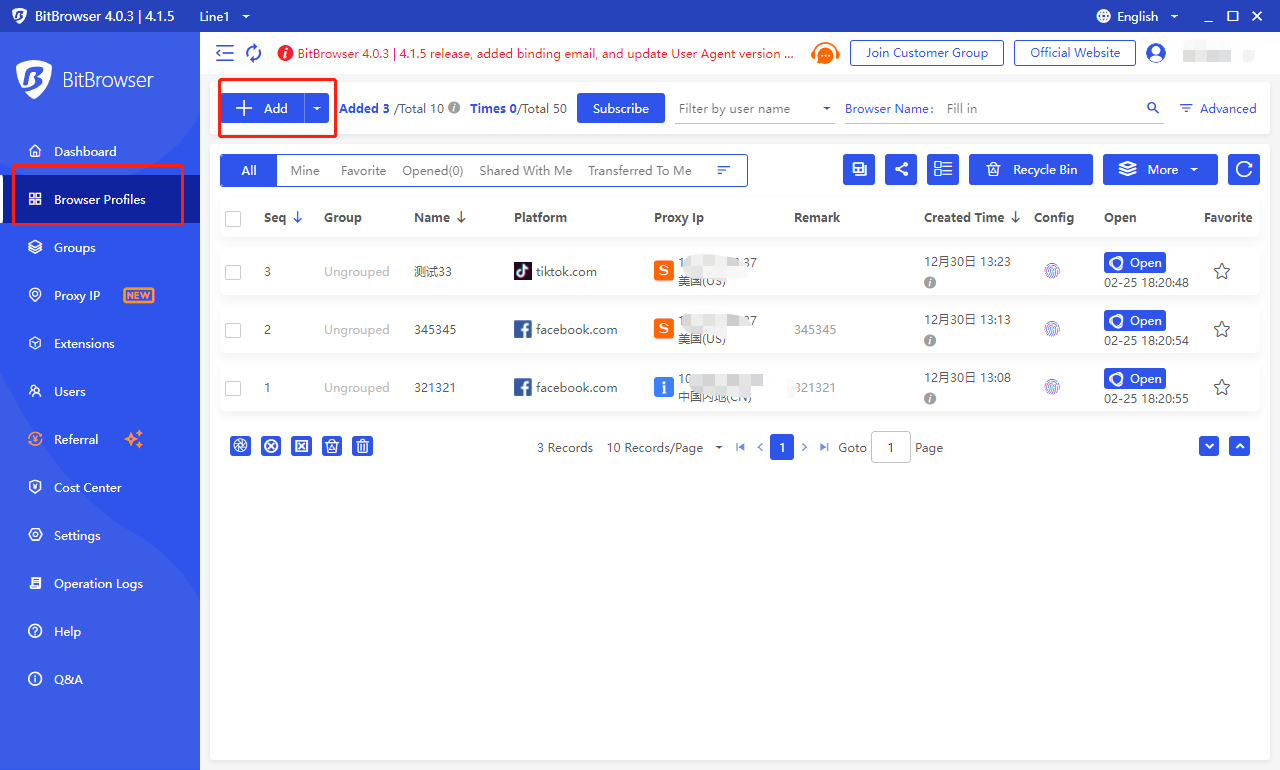The image size is (1280, 770).
Task: Open the English language dropdown
Action: (x=1138, y=16)
